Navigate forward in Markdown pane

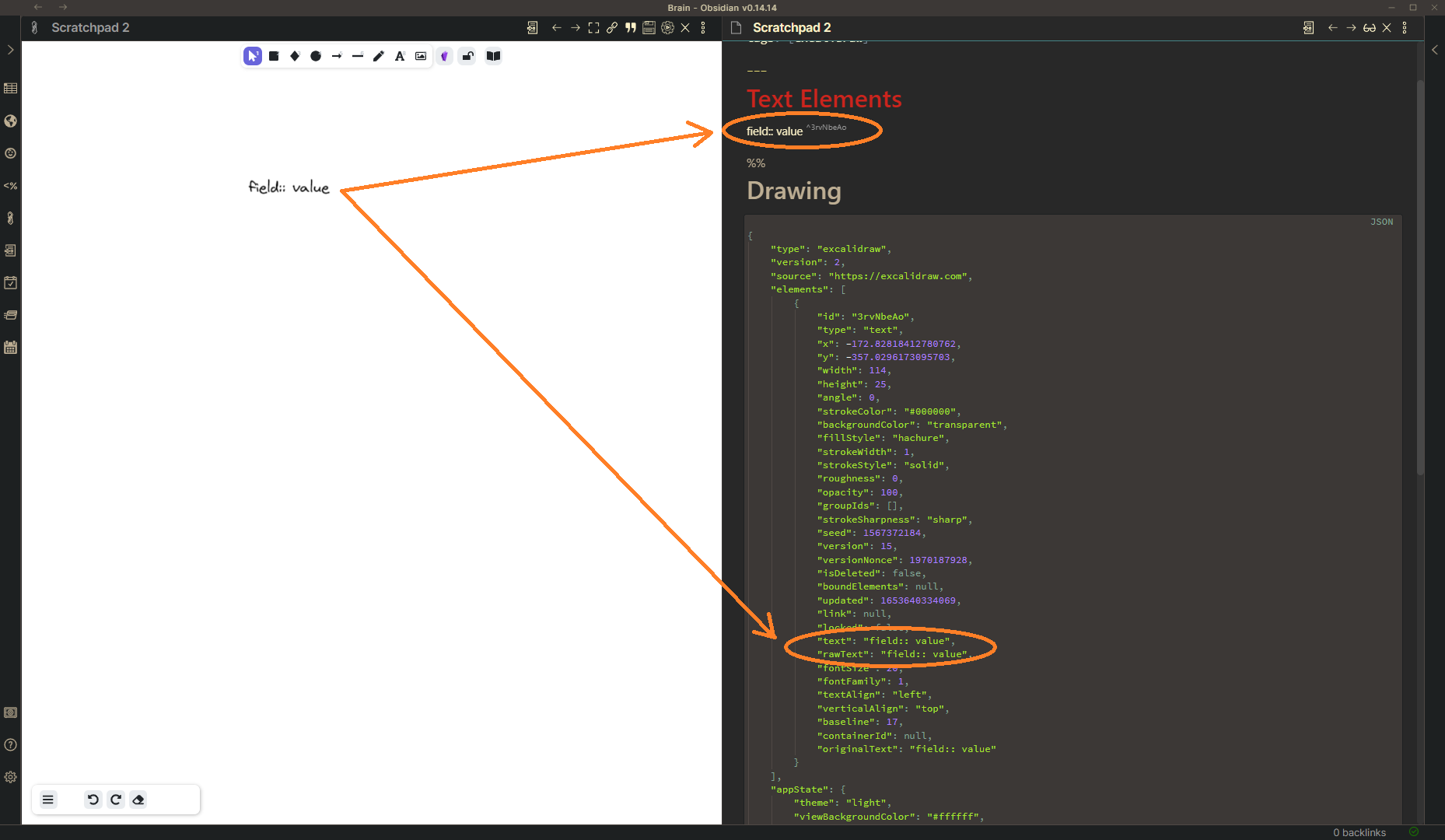click(x=1351, y=27)
